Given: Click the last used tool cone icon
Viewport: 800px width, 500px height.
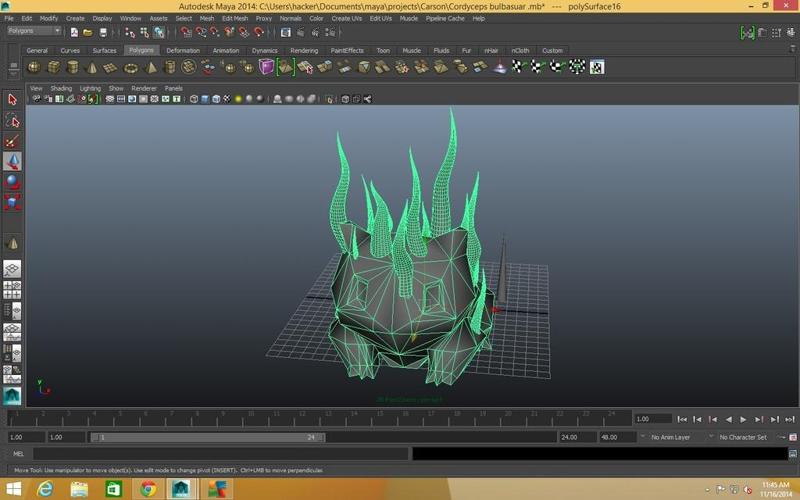Looking at the screenshot, I should click(x=12, y=244).
